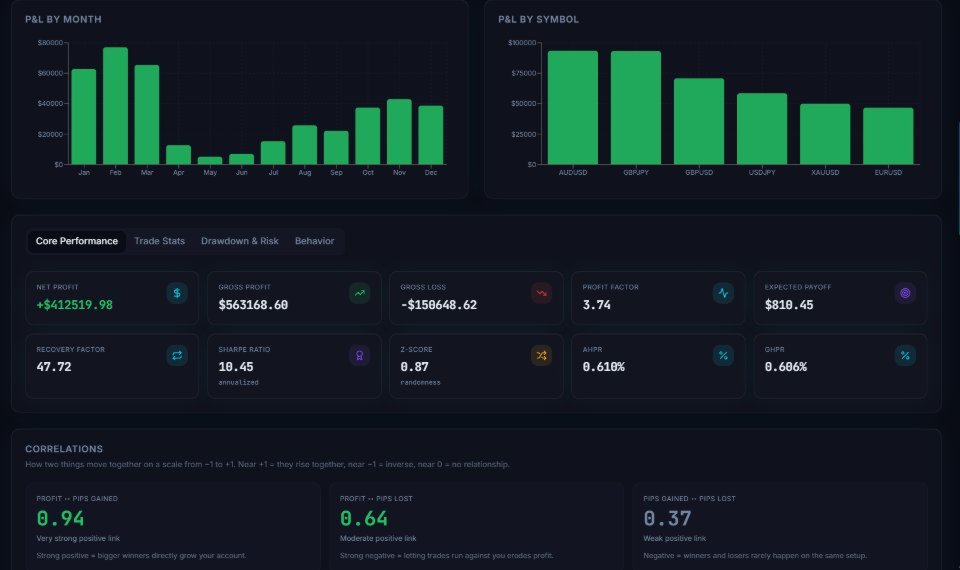Click 'Very strong positive link' label
Viewport: 960px width, 570px height.
[x=78, y=539]
